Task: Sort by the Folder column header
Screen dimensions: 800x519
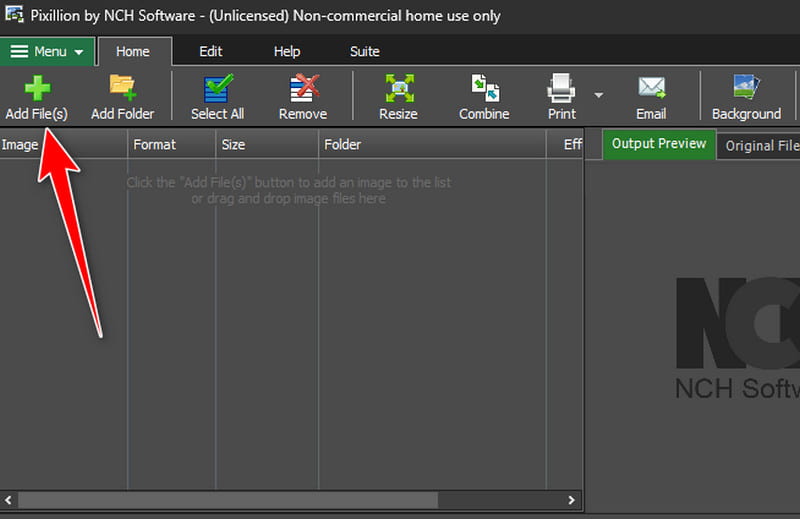Action: (433, 144)
